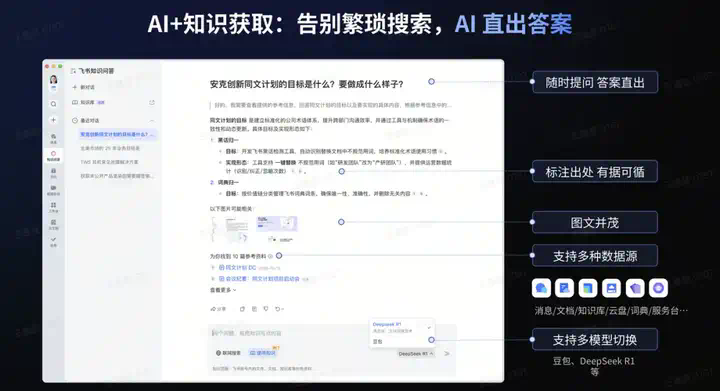Send the question with the arrow button
Viewport: 720px width, 391px height.
[447, 354]
